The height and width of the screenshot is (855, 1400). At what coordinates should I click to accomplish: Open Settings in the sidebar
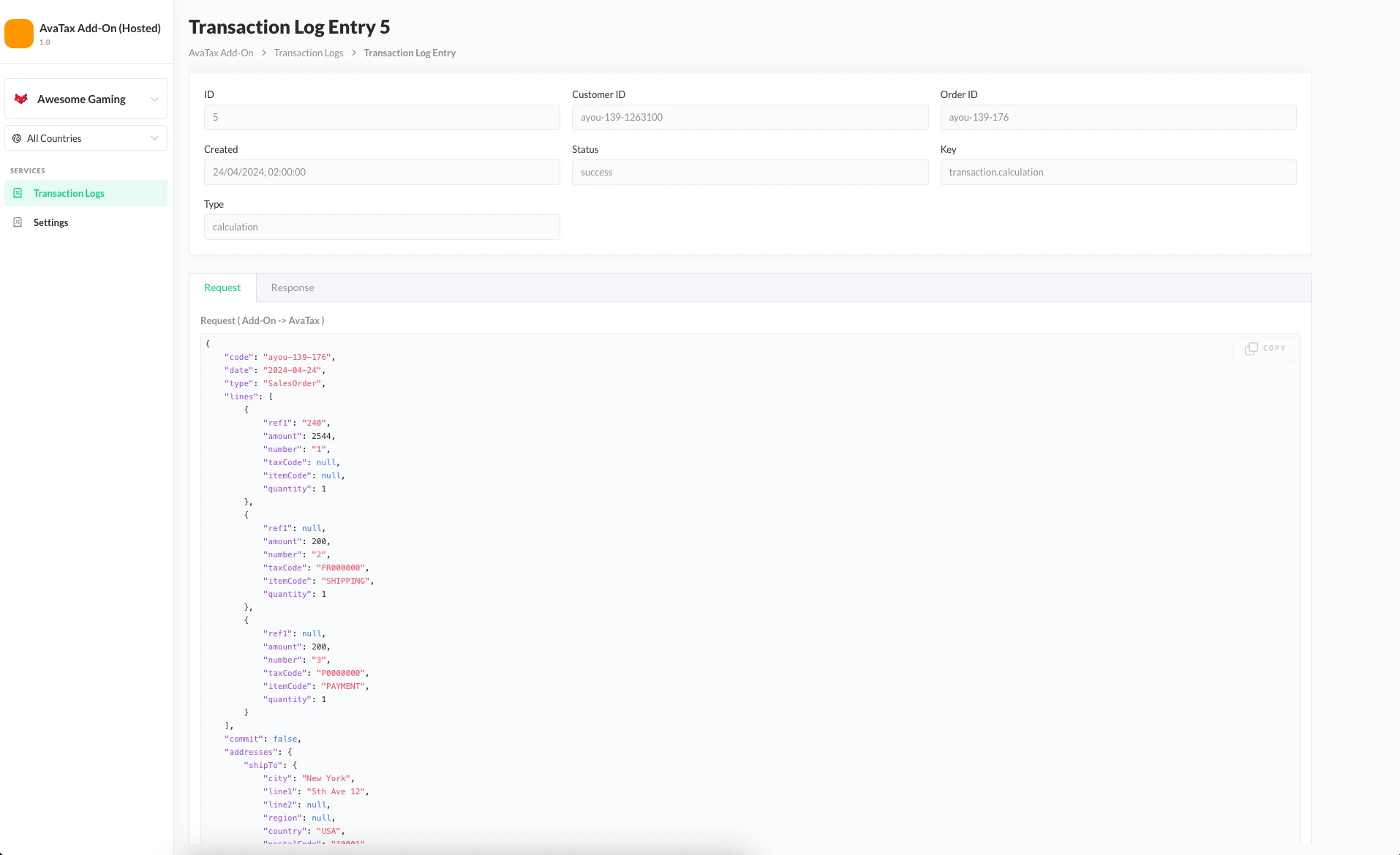click(x=50, y=222)
